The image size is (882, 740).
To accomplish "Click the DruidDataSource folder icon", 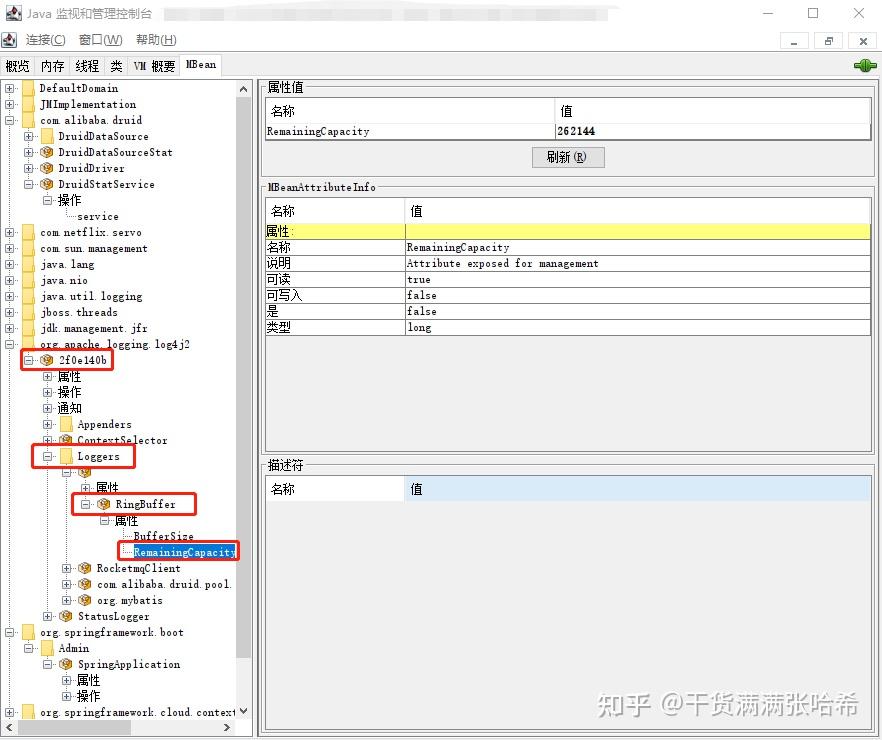I will 47,136.
